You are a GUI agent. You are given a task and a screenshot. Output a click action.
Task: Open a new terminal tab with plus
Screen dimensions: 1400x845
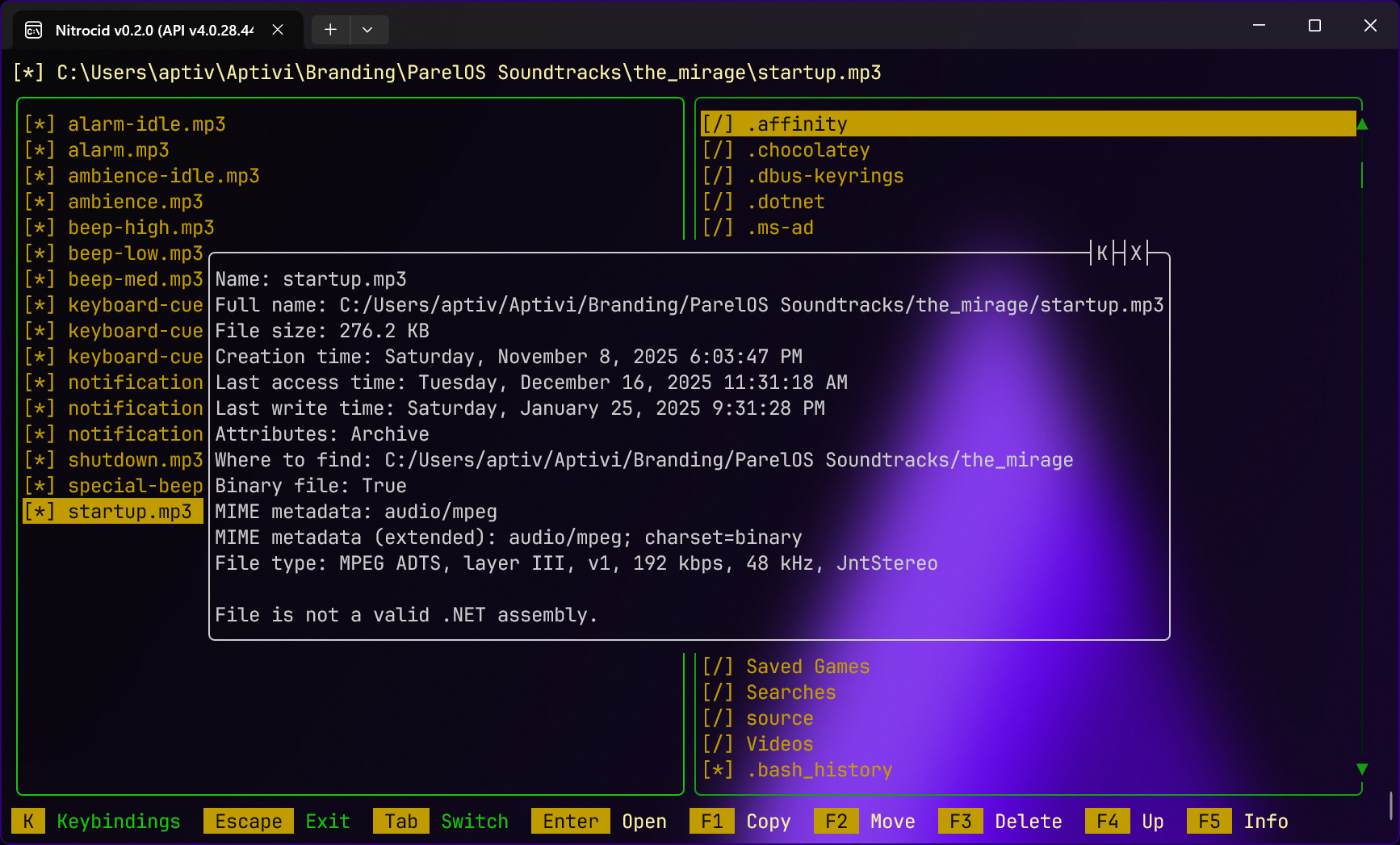click(330, 30)
